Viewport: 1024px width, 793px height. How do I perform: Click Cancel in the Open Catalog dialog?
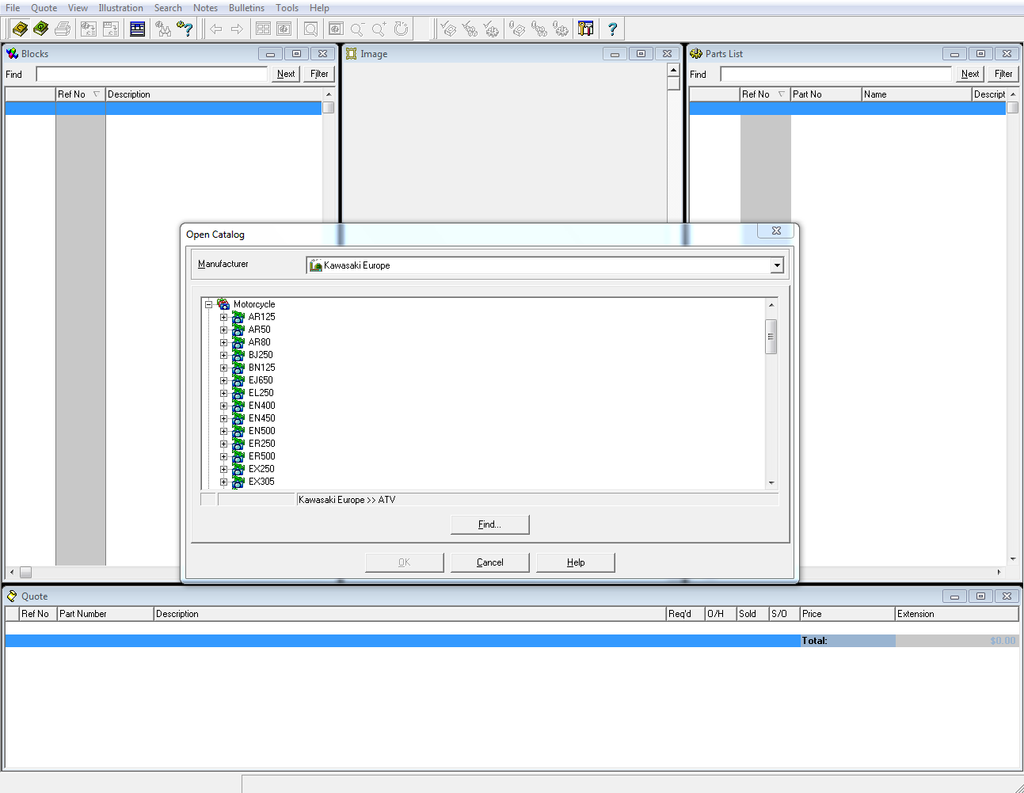[x=490, y=562]
